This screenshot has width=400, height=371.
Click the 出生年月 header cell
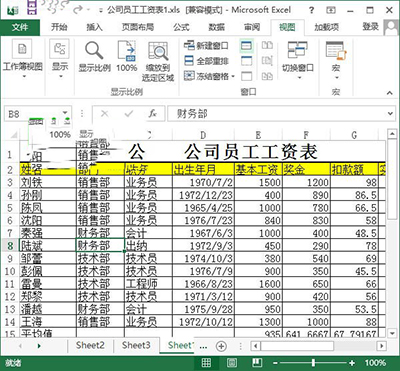point(203,170)
